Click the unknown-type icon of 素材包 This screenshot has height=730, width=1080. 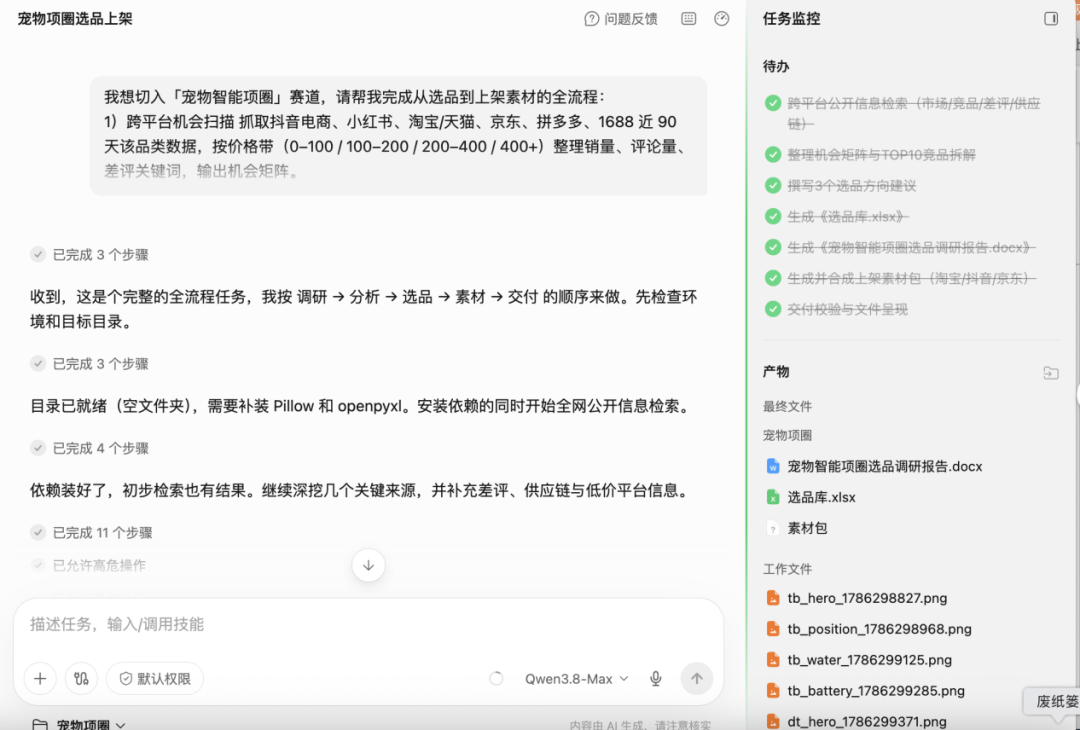[773, 528]
